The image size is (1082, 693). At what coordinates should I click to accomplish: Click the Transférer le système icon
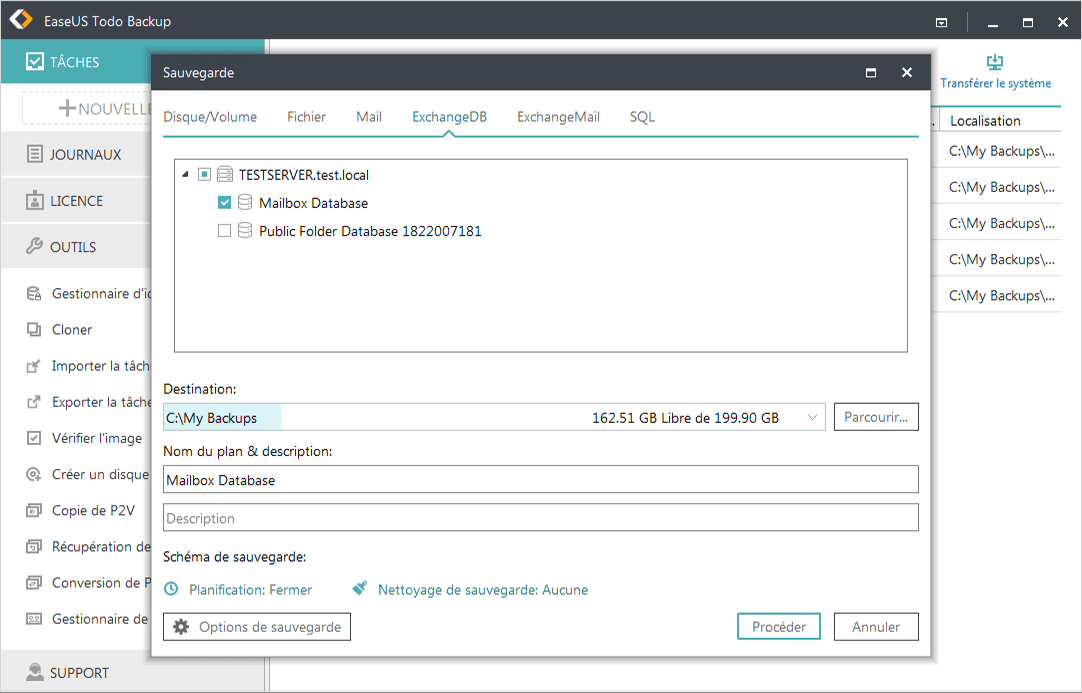click(x=994, y=62)
